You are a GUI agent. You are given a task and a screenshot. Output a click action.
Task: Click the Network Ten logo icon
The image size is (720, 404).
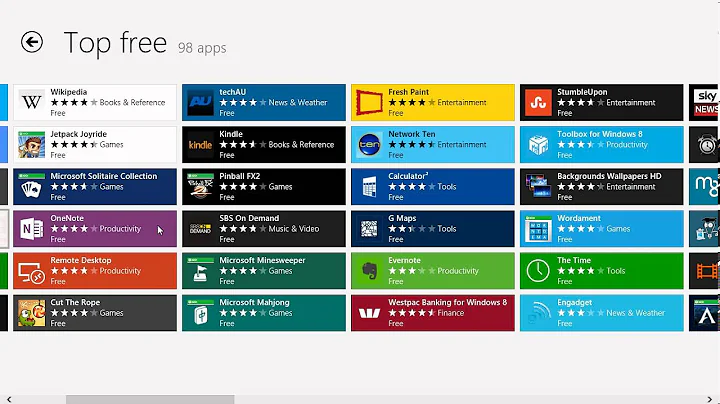tap(370, 145)
